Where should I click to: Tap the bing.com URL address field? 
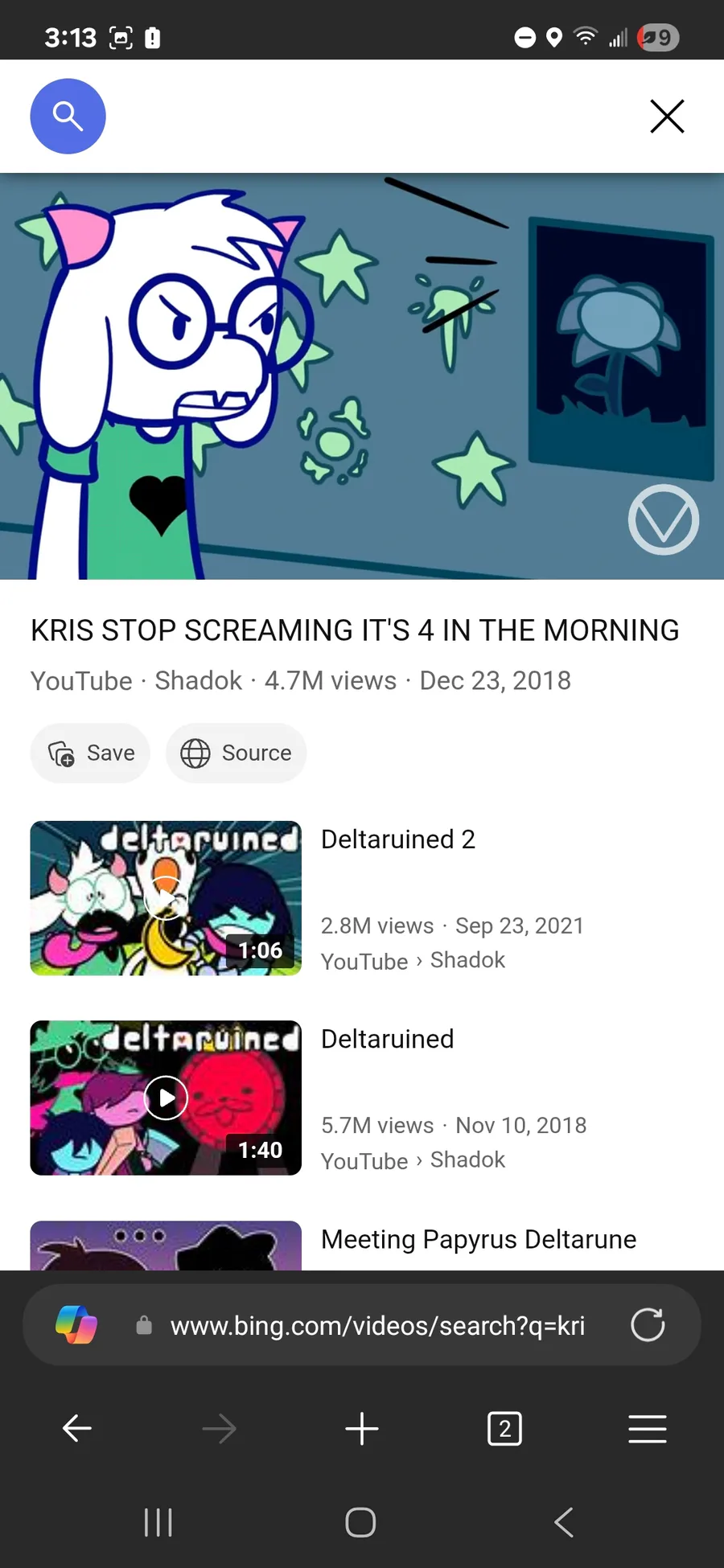click(x=377, y=1325)
